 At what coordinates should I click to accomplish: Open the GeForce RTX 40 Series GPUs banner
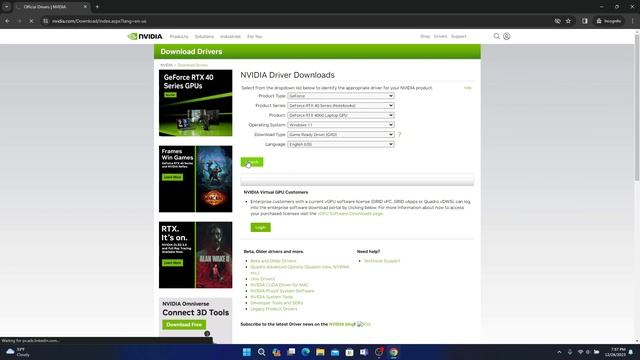pyautogui.click(x=196, y=103)
